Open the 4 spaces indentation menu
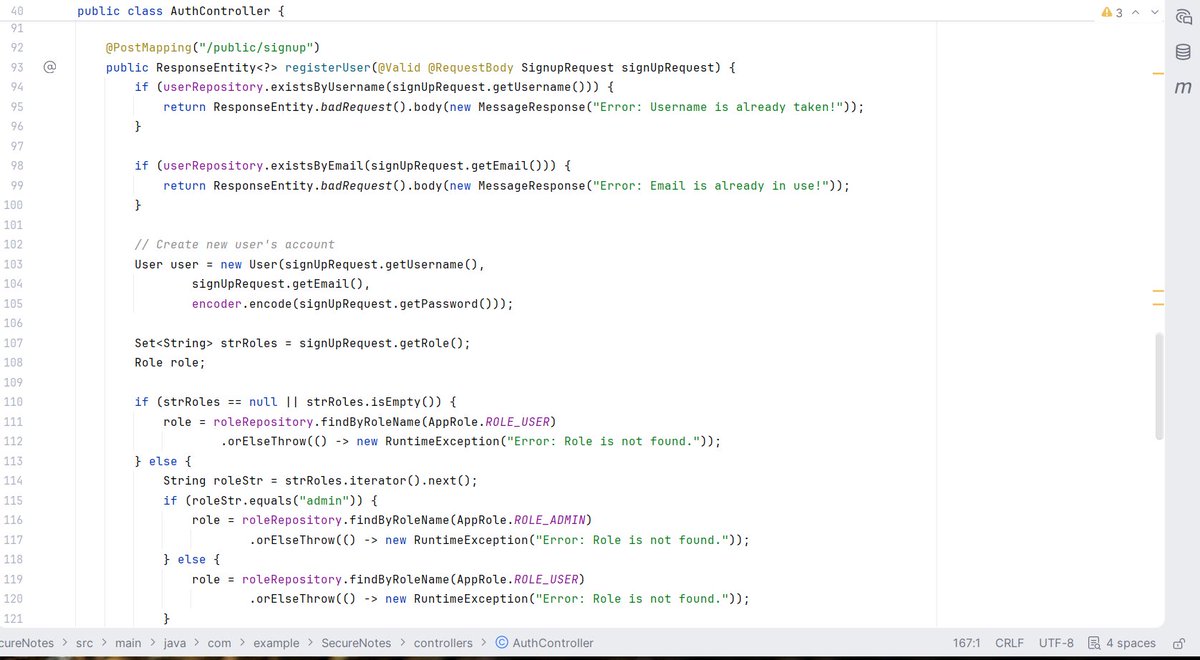1200x660 pixels. 1131,643
